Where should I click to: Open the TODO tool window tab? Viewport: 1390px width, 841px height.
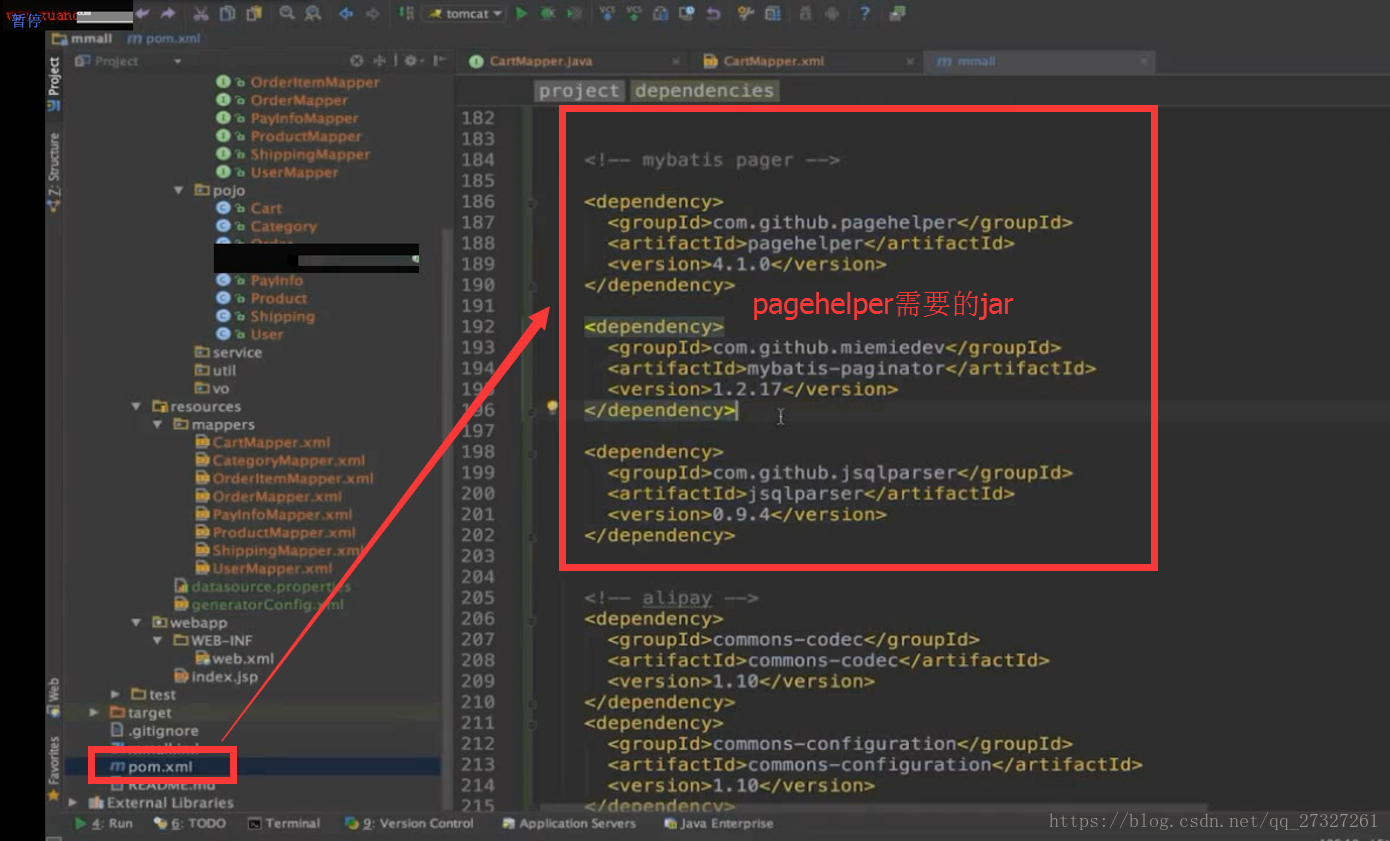tap(190, 823)
